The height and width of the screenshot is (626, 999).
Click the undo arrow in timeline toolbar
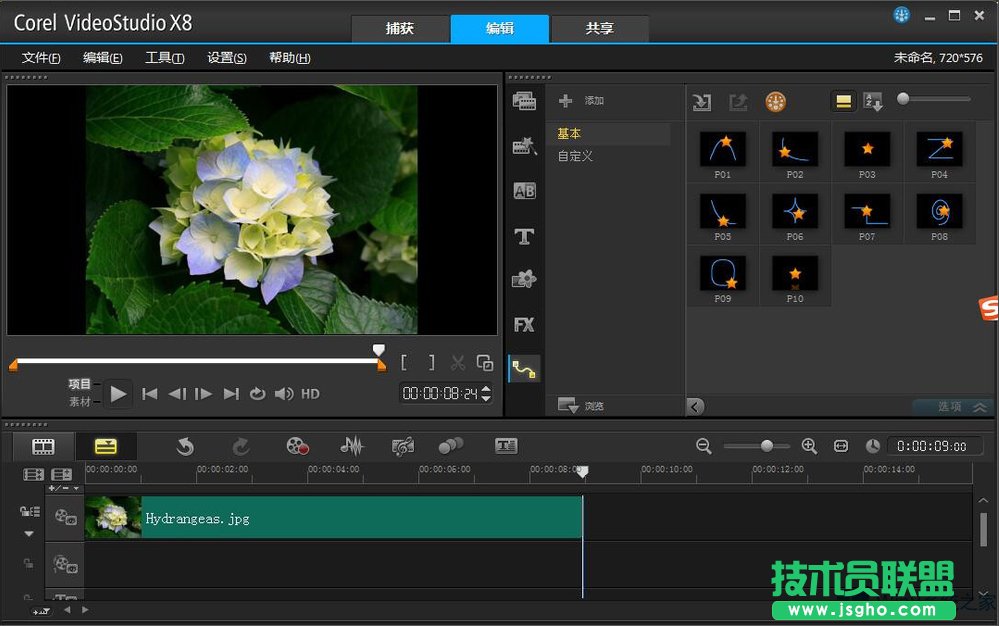point(185,447)
